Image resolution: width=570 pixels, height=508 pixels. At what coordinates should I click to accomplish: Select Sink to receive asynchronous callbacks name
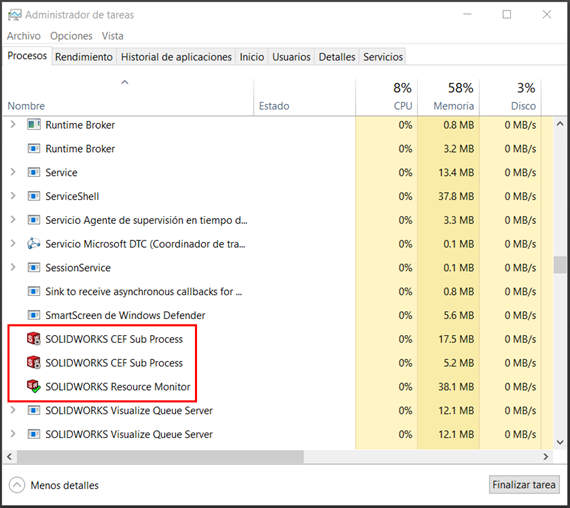[x=143, y=292]
